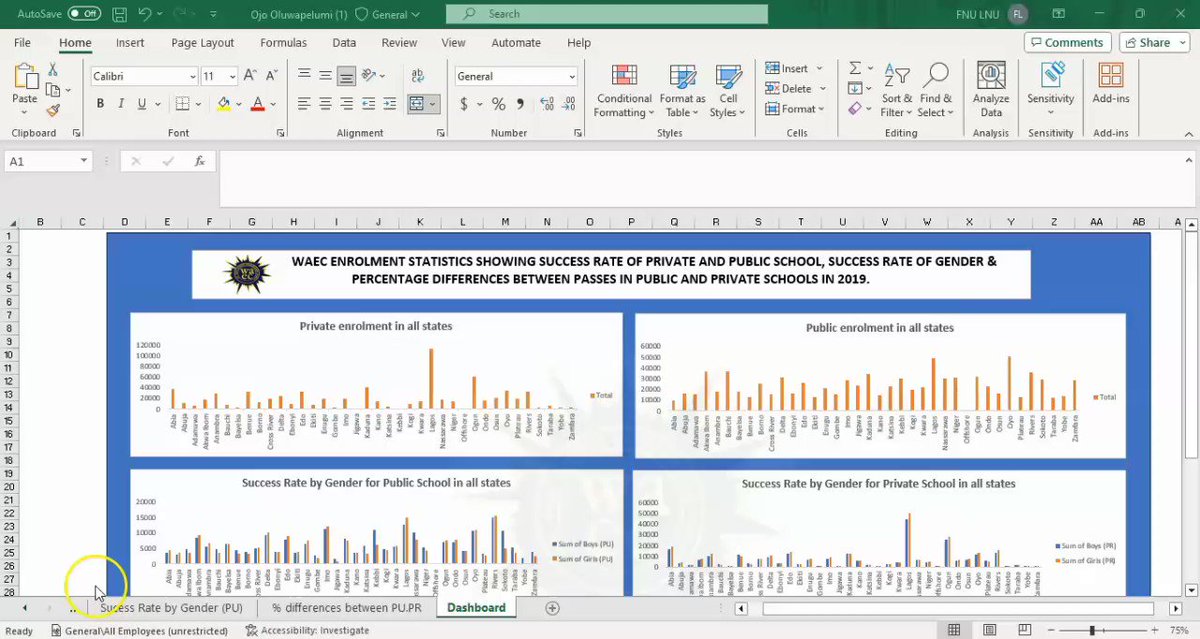Apply Underline formatting

(142, 104)
